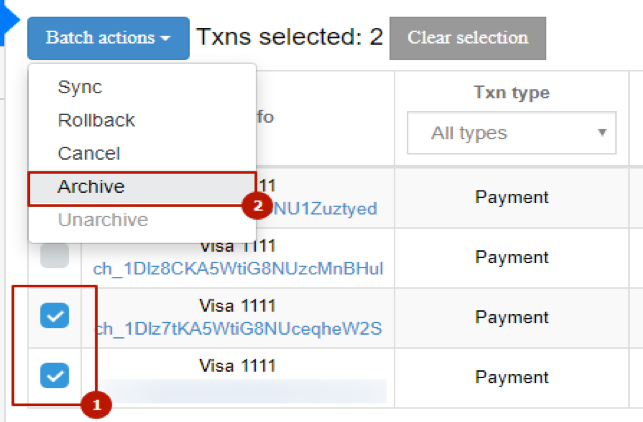Image resolution: width=643 pixels, height=422 pixels.
Task: Click the Txn type column header
Action: click(x=511, y=92)
